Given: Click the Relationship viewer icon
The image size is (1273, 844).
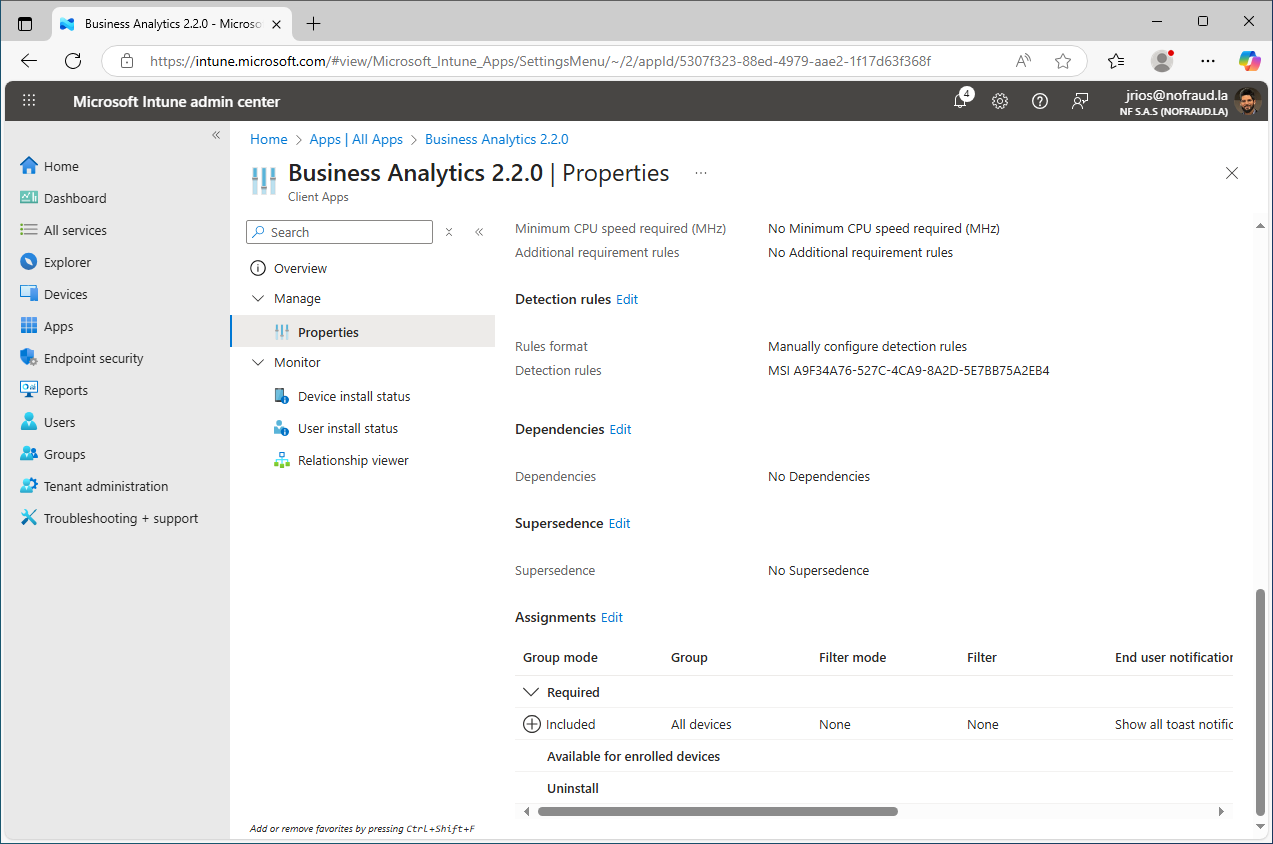Looking at the screenshot, I should point(282,460).
